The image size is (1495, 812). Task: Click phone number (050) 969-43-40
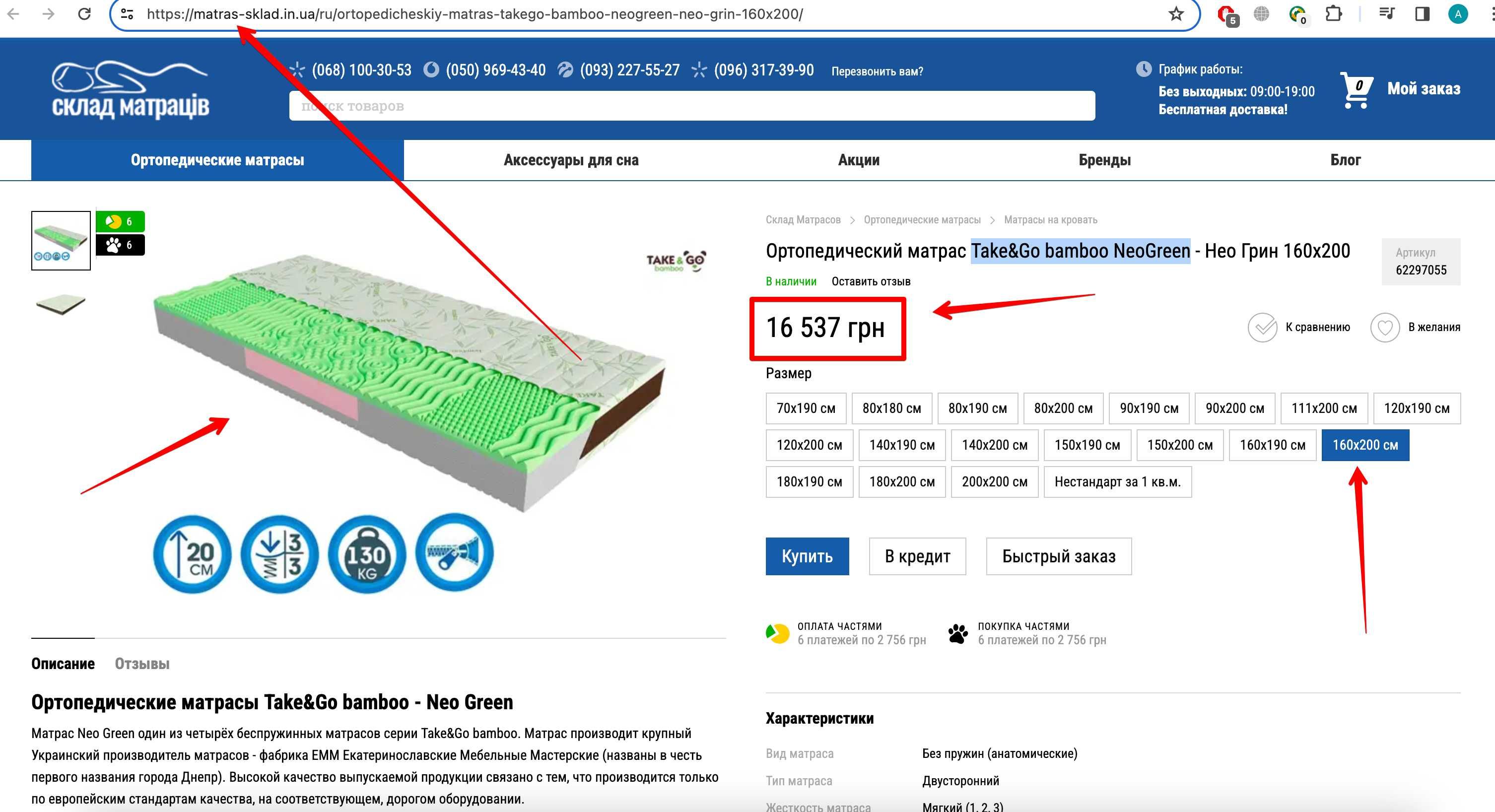coord(496,70)
